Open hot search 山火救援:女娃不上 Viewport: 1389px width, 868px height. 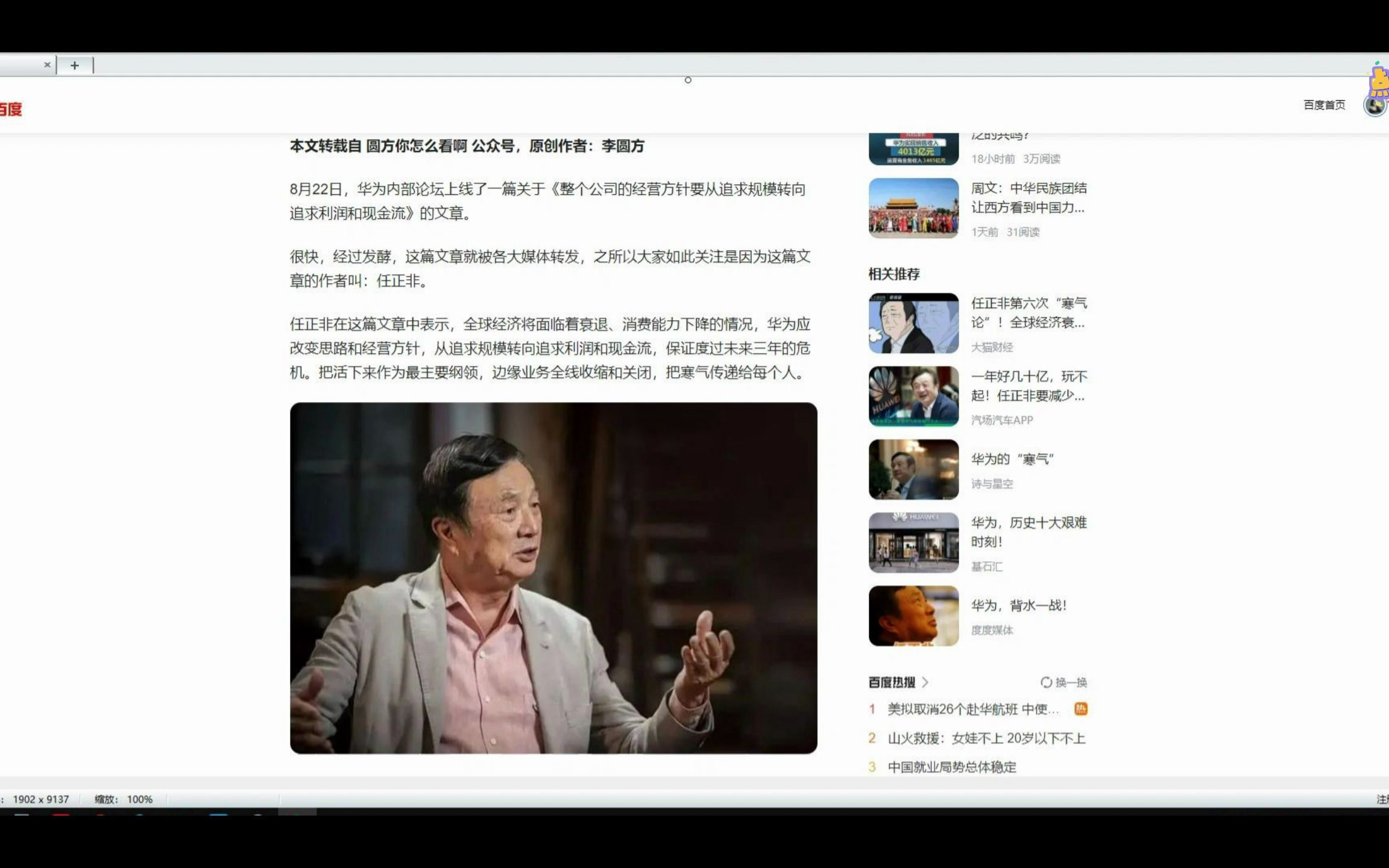986,738
